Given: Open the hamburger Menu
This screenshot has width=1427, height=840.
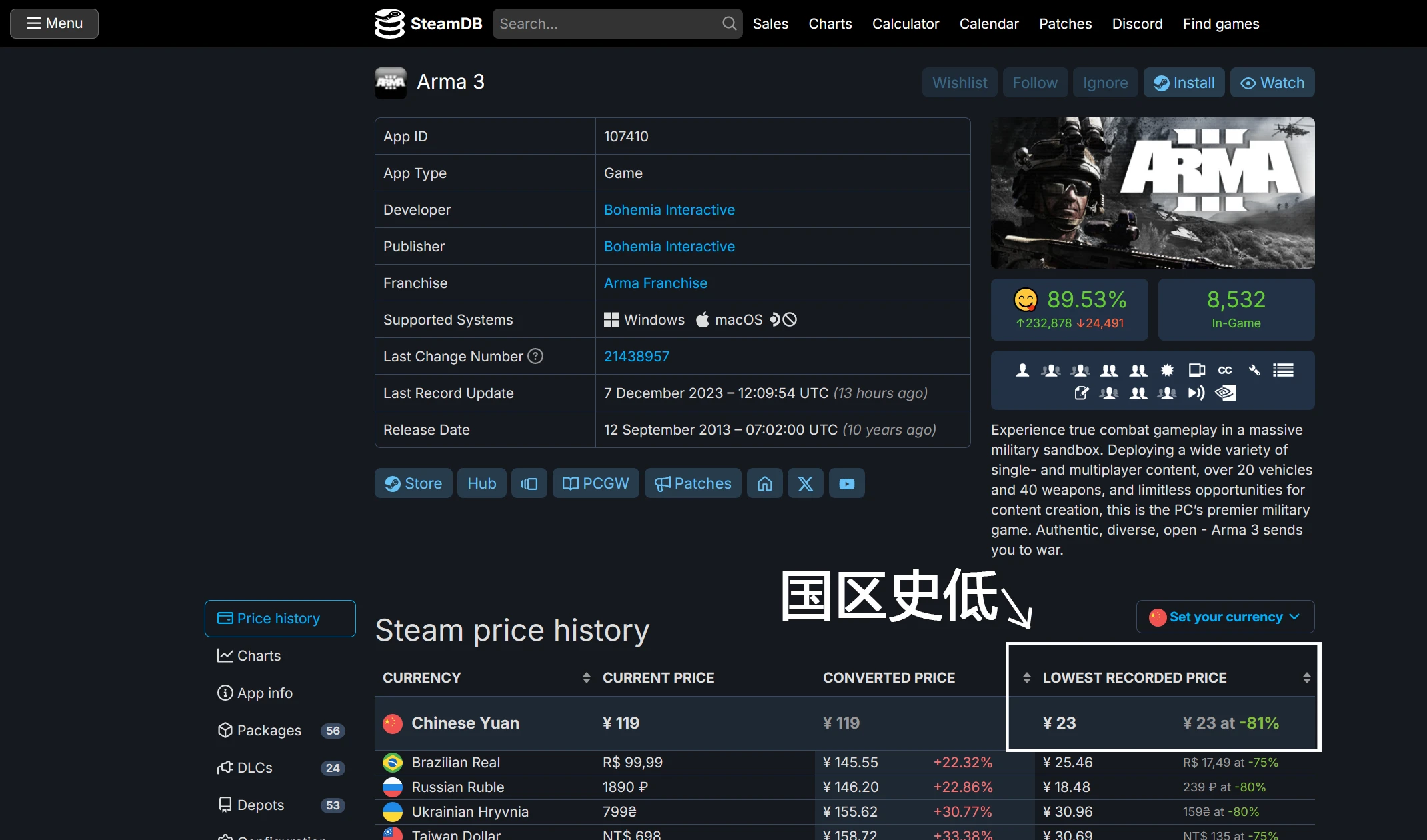Looking at the screenshot, I should [x=54, y=23].
